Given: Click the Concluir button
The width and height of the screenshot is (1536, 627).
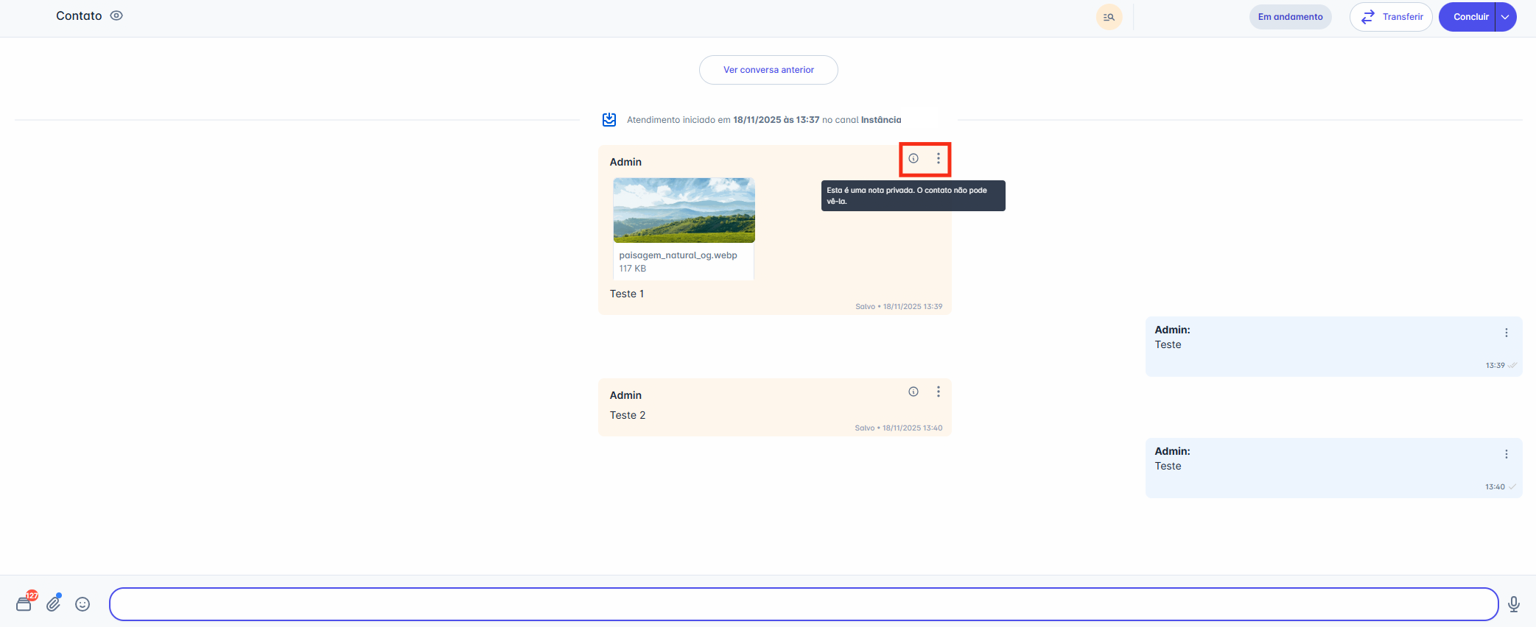Looking at the screenshot, I should coord(1468,17).
